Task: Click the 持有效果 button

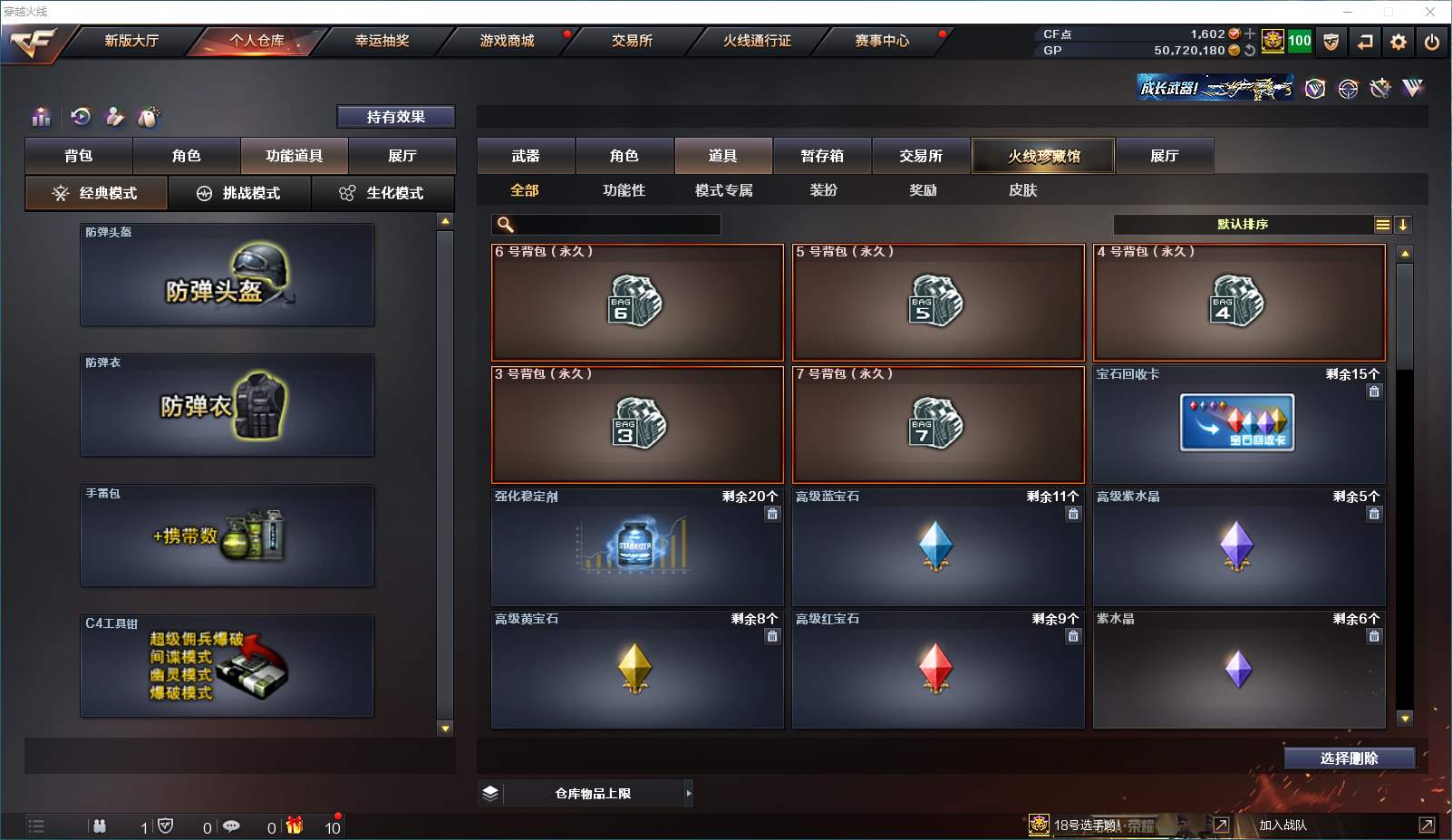Action: pos(395,117)
